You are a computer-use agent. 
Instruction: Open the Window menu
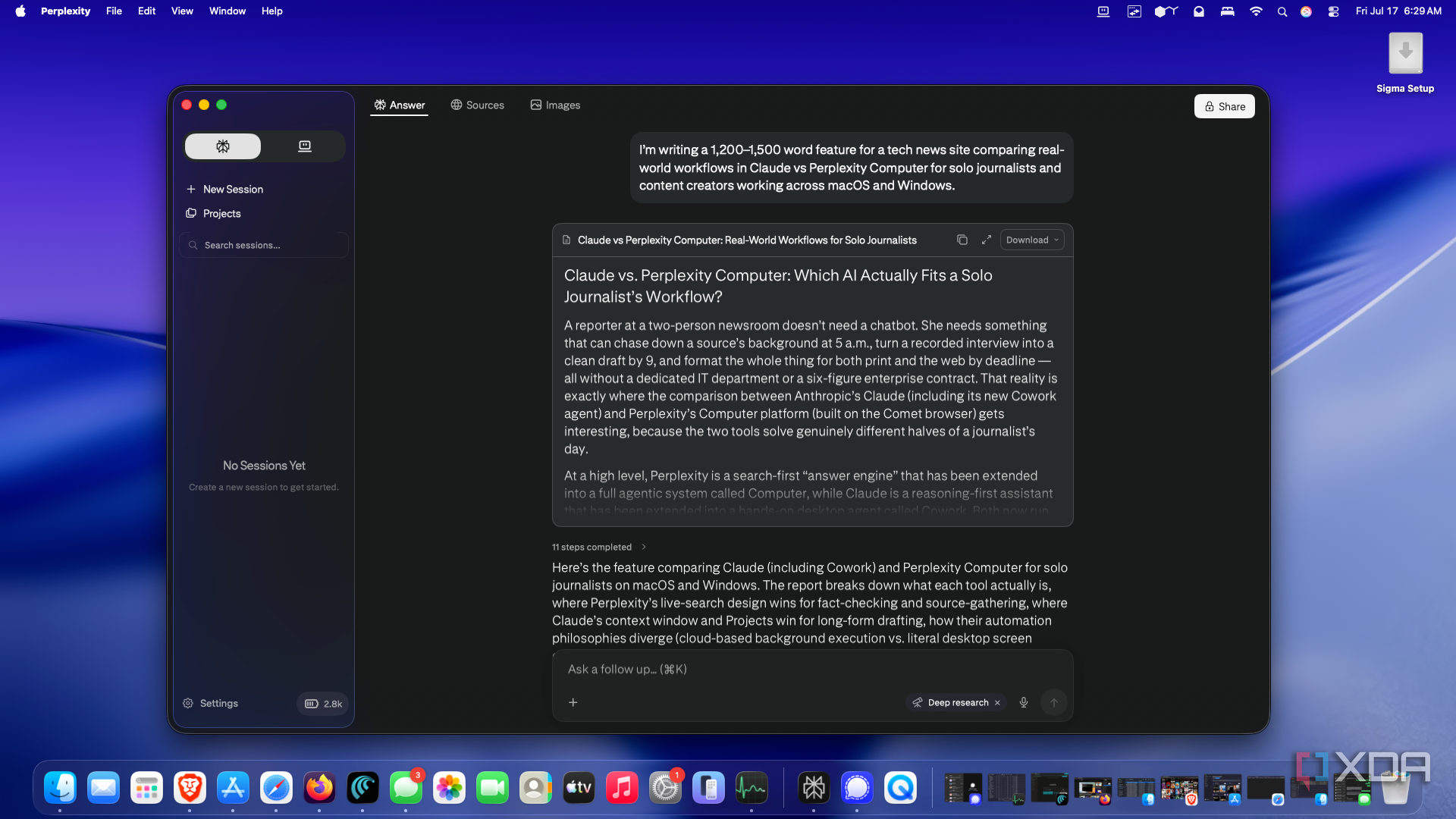(x=227, y=11)
